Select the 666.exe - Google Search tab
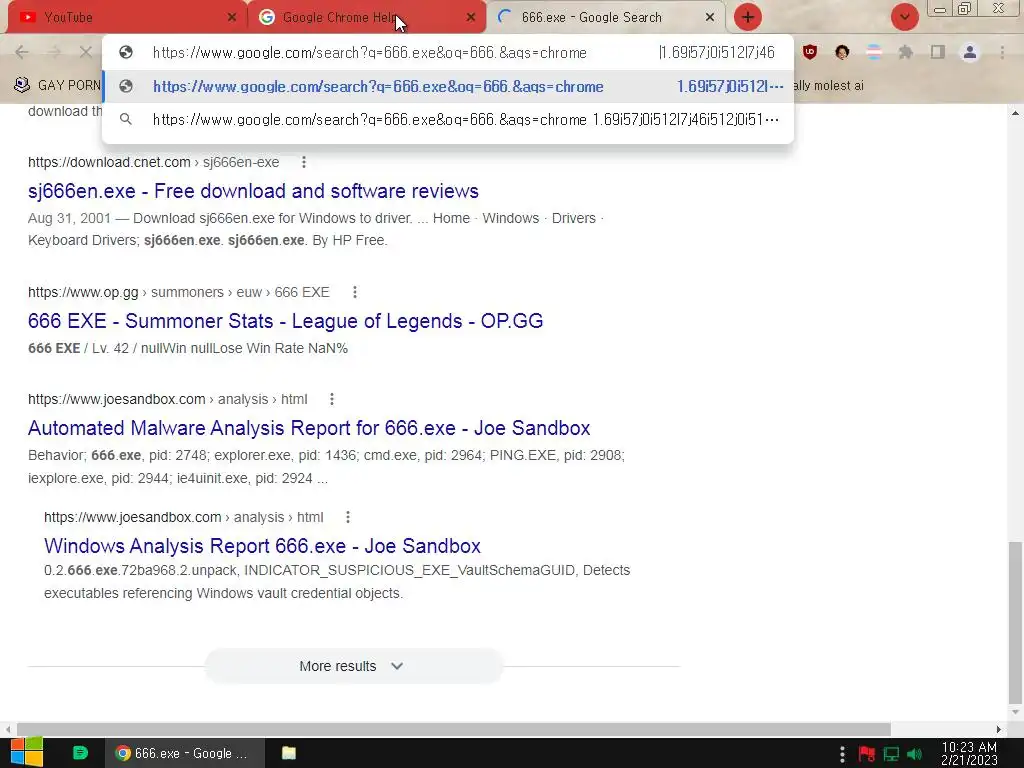Viewport: 1024px width, 768px height. tap(605, 17)
